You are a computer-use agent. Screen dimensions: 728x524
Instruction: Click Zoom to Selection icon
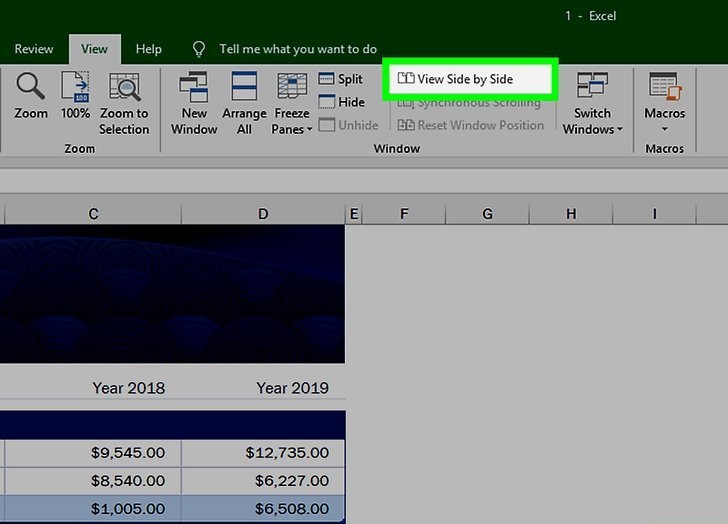pyautogui.click(x=124, y=87)
